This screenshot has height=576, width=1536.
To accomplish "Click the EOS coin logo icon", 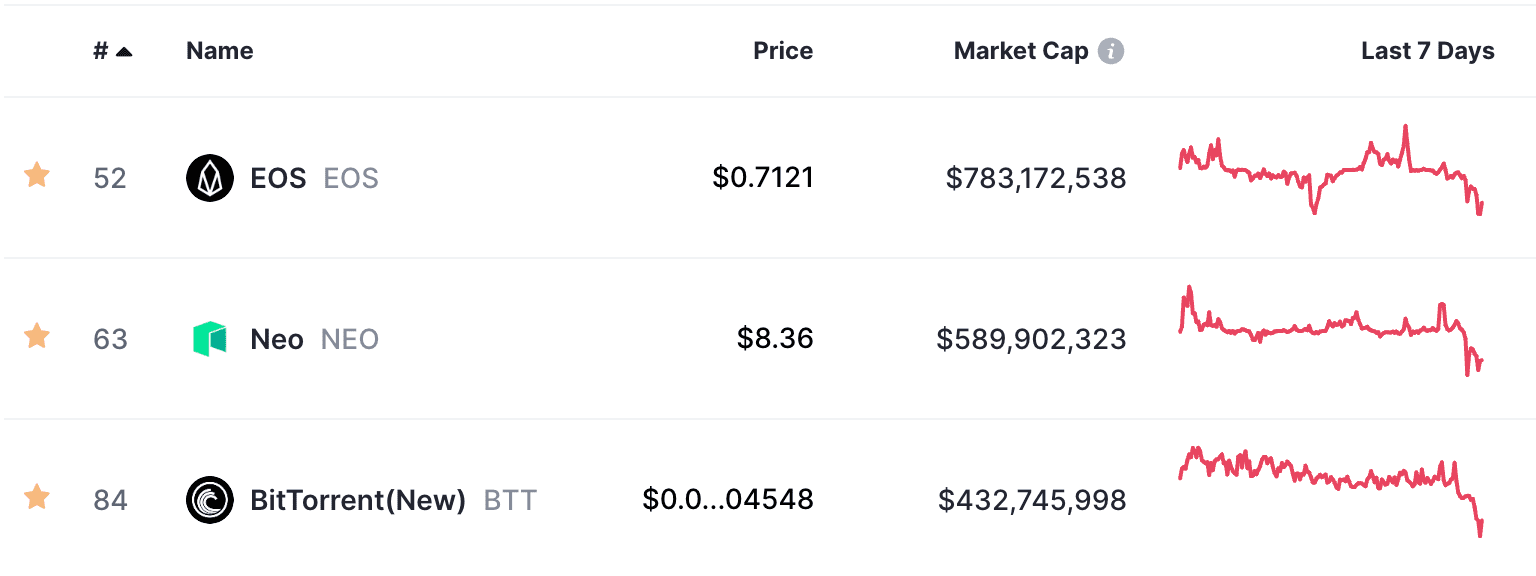I will click(x=210, y=178).
